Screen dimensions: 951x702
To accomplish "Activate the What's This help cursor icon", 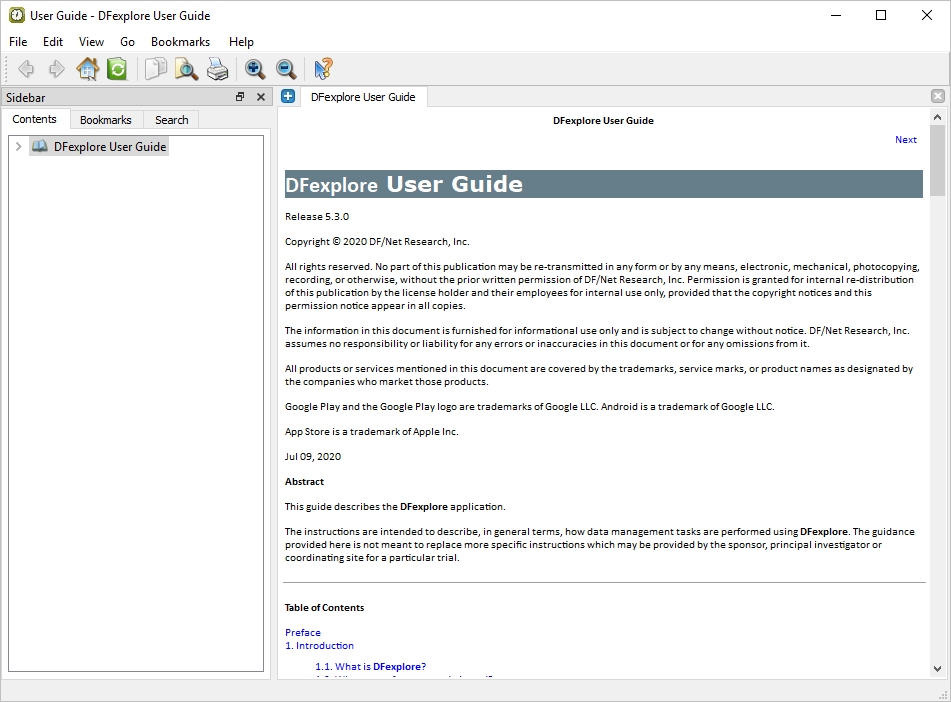I will click(x=323, y=69).
